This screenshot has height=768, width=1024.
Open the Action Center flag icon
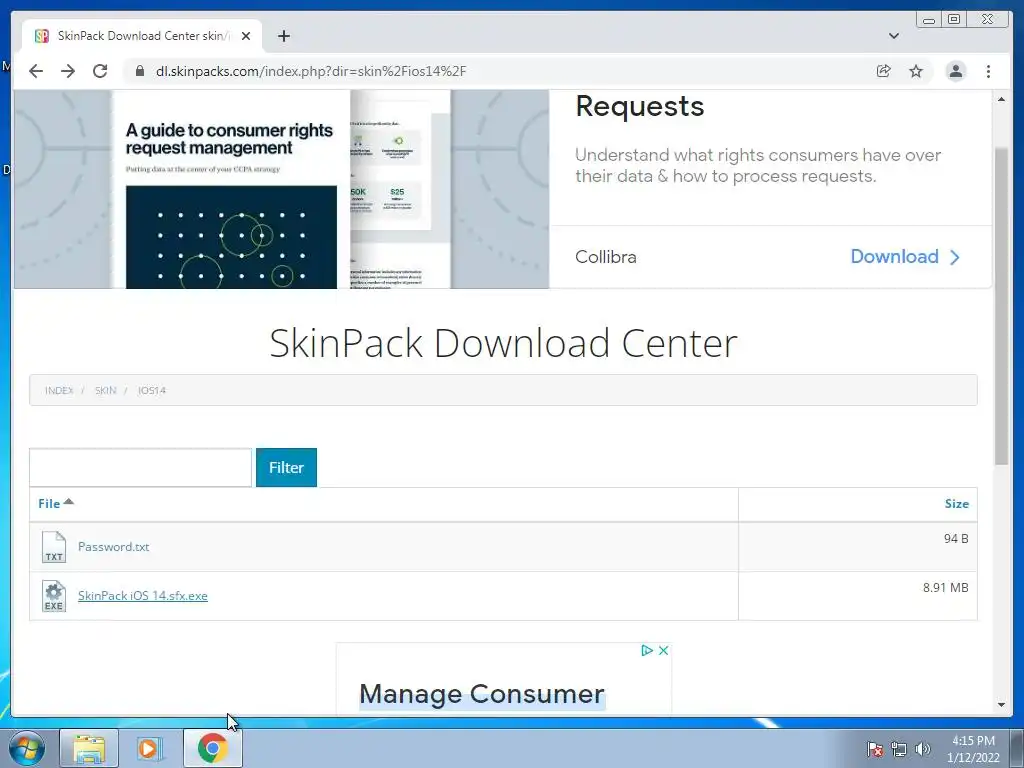875,749
